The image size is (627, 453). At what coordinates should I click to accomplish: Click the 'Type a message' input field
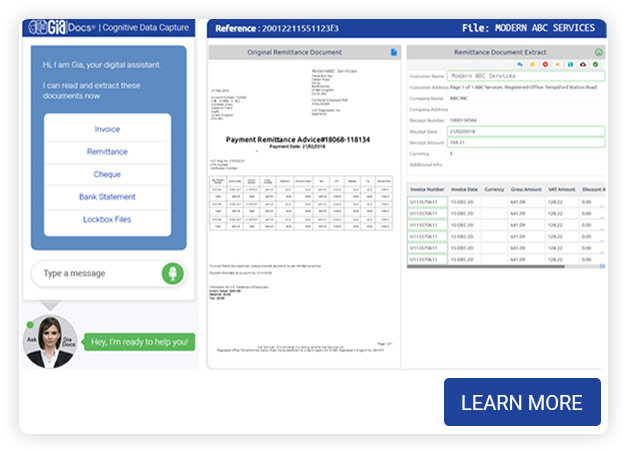[95, 274]
